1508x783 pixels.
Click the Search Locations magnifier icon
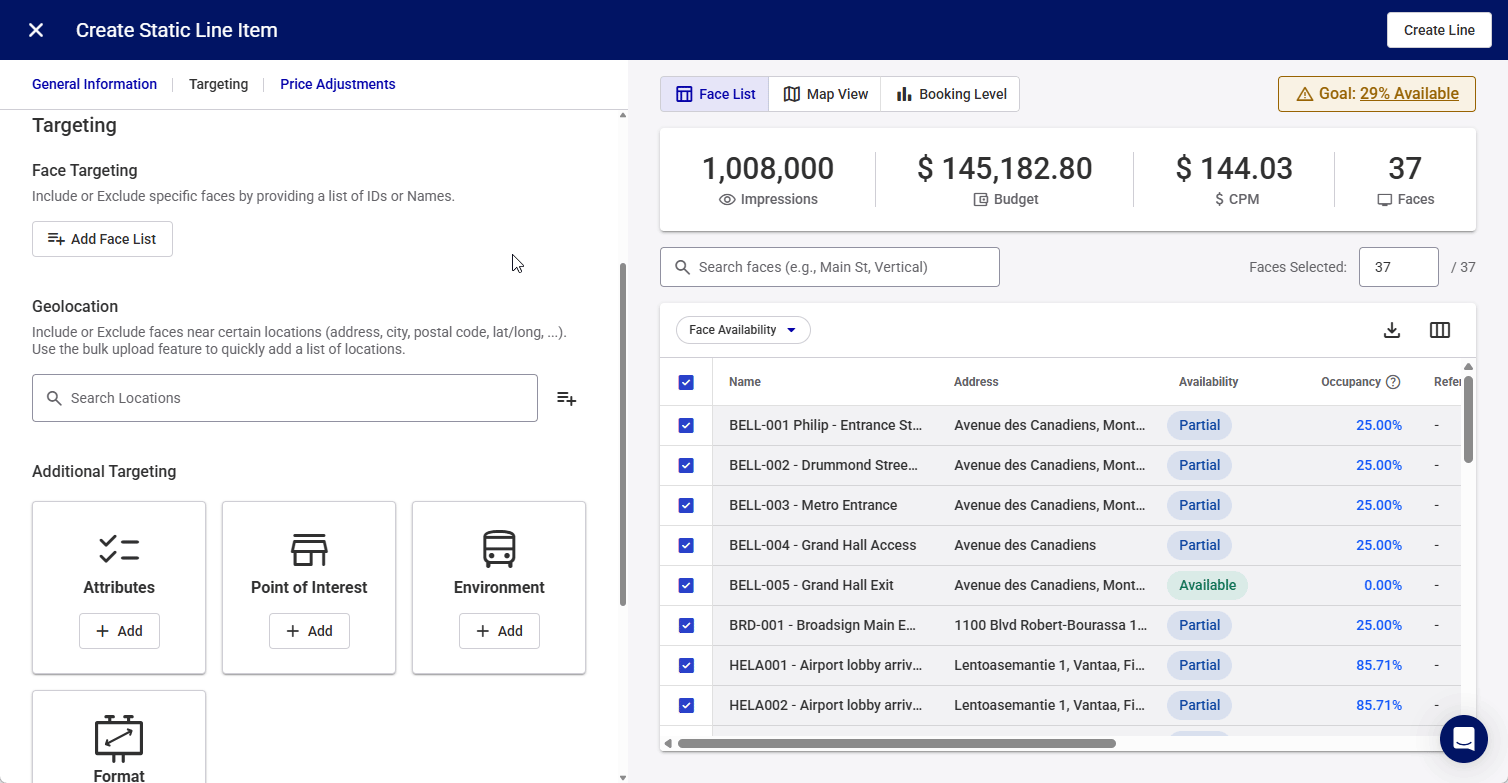[55, 398]
